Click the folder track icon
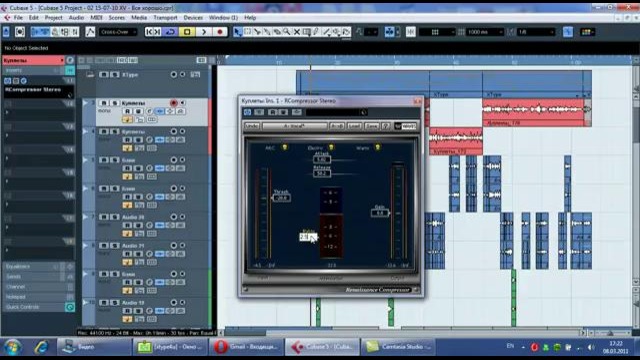This screenshot has width=640, height=360. pyautogui.click(x=90, y=75)
